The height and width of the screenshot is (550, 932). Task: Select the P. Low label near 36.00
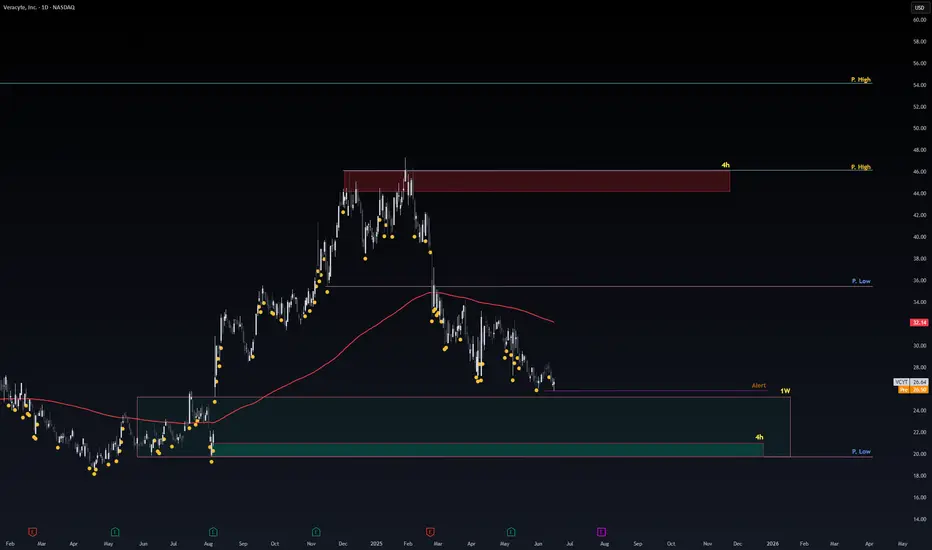(x=861, y=281)
